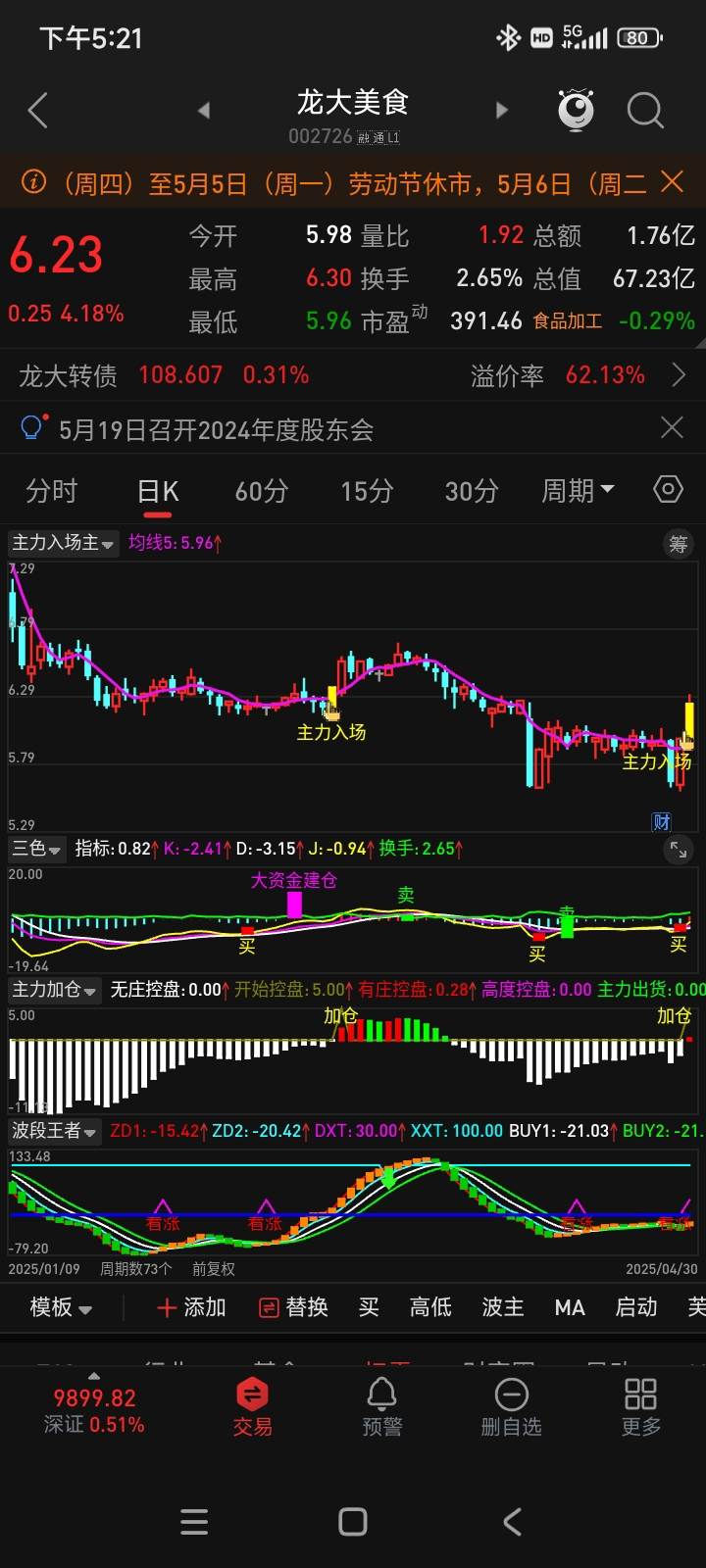This screenshot has height=1568, width=706.
Task: Tap the back arrow at top left
Action: coord(38,111)
